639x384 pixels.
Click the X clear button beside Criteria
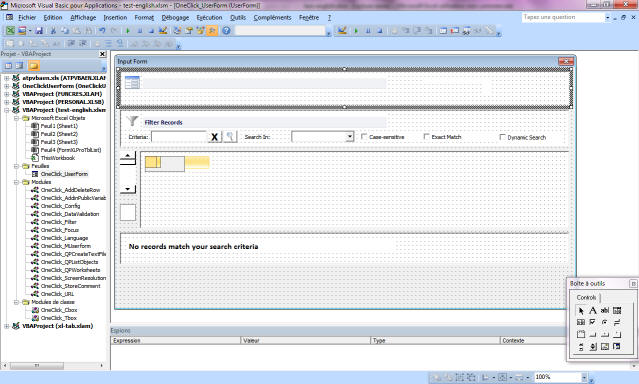click(x=214, y=137)
